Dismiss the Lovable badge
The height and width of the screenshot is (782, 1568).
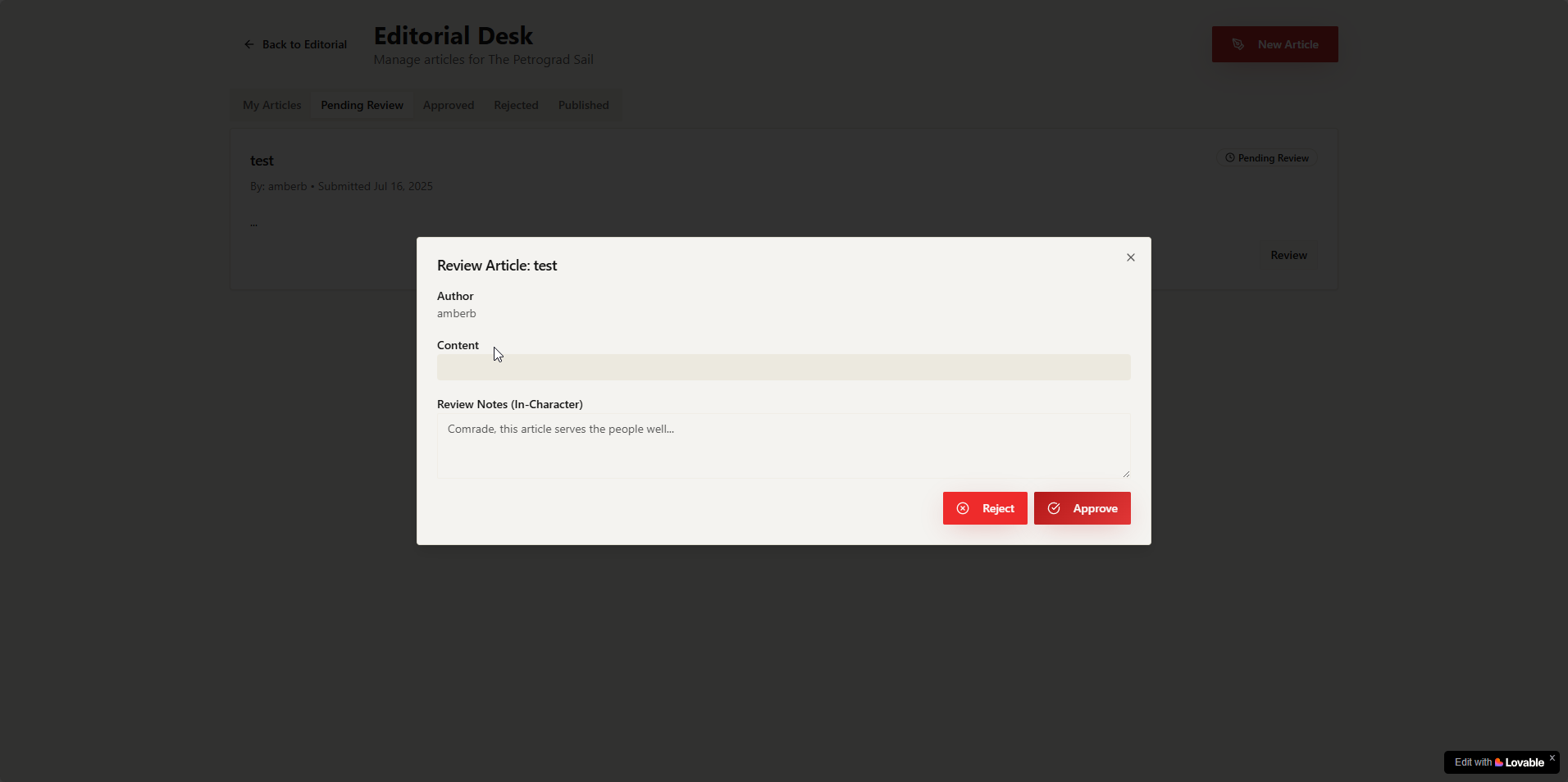[1552, 758]
